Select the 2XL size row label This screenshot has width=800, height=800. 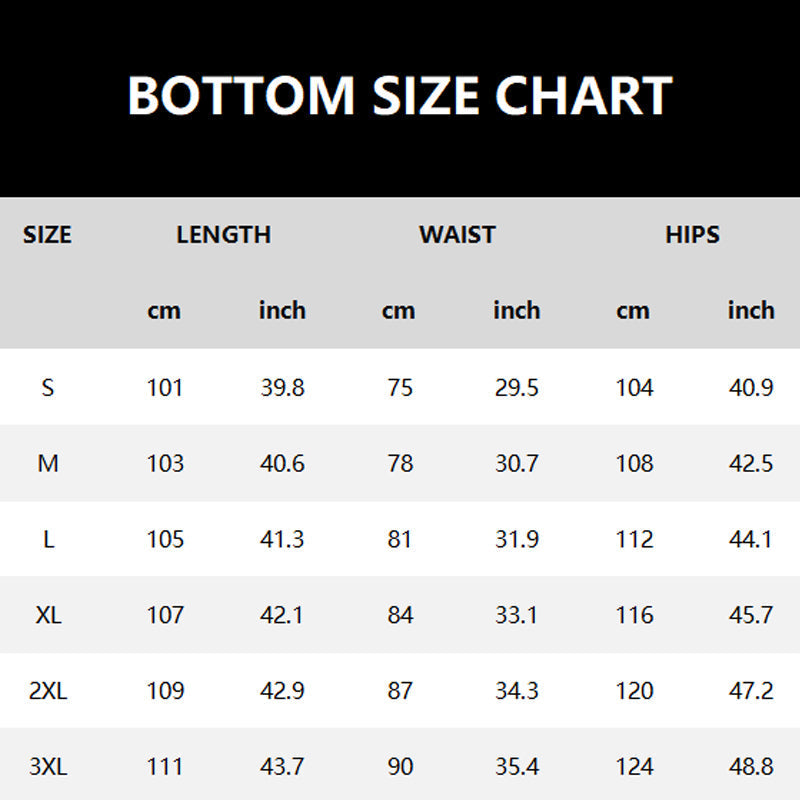coord(48,691)
